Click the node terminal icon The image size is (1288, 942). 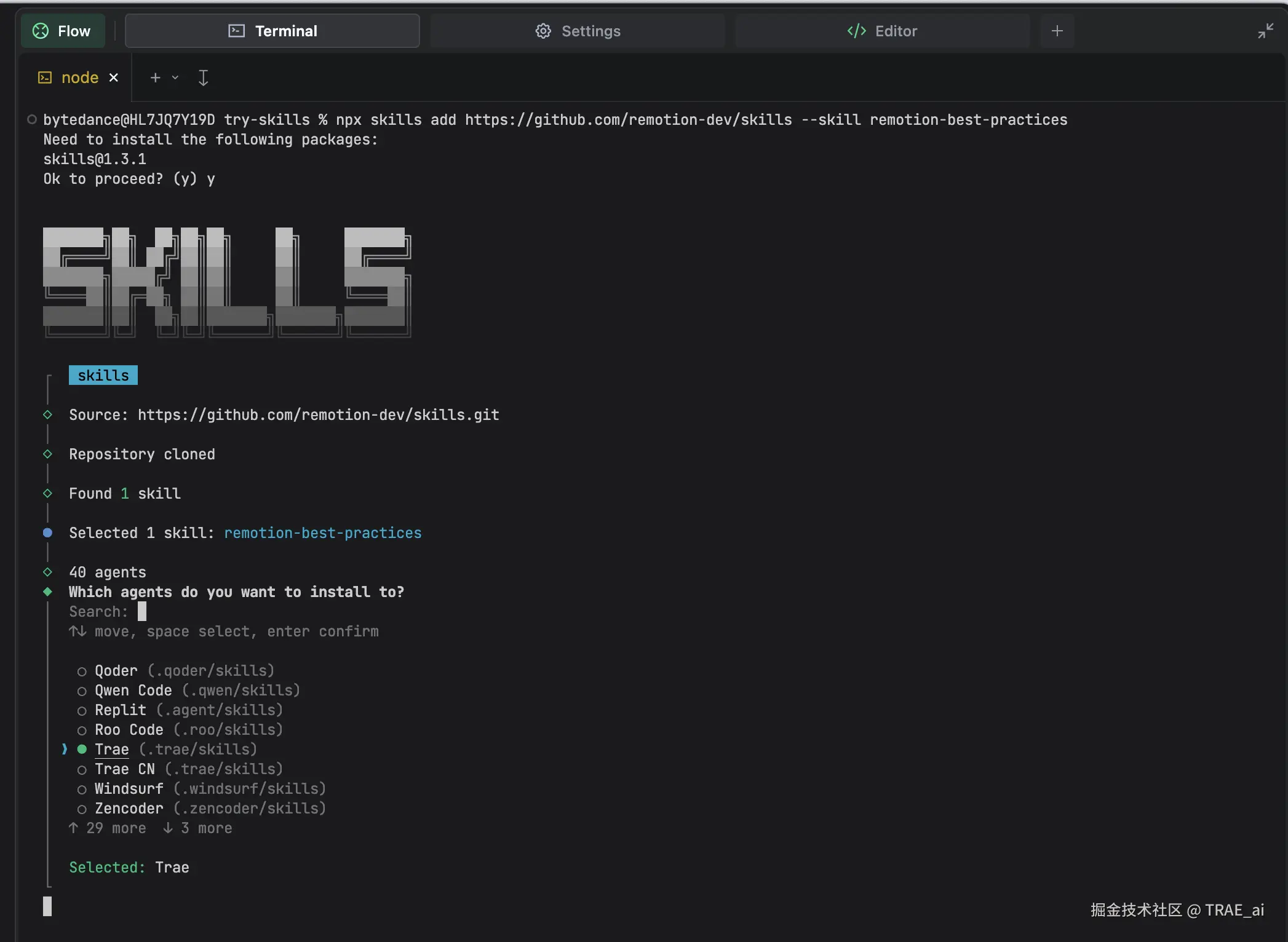pyautogui.click(x=45, y=77)
